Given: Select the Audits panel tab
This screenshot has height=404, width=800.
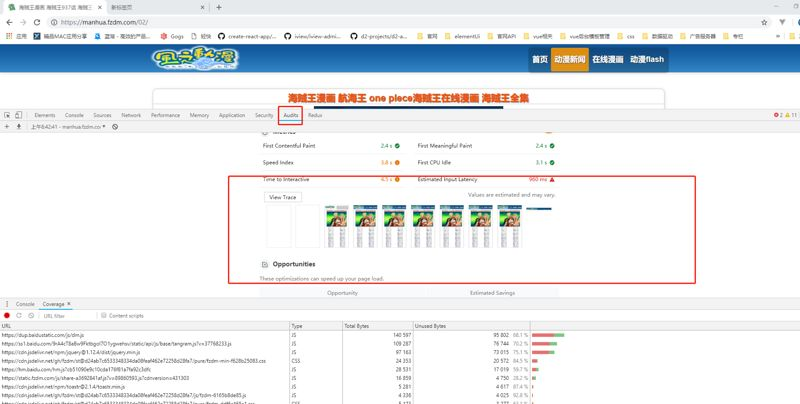Looking at the screenshot, I should [291, 115].
